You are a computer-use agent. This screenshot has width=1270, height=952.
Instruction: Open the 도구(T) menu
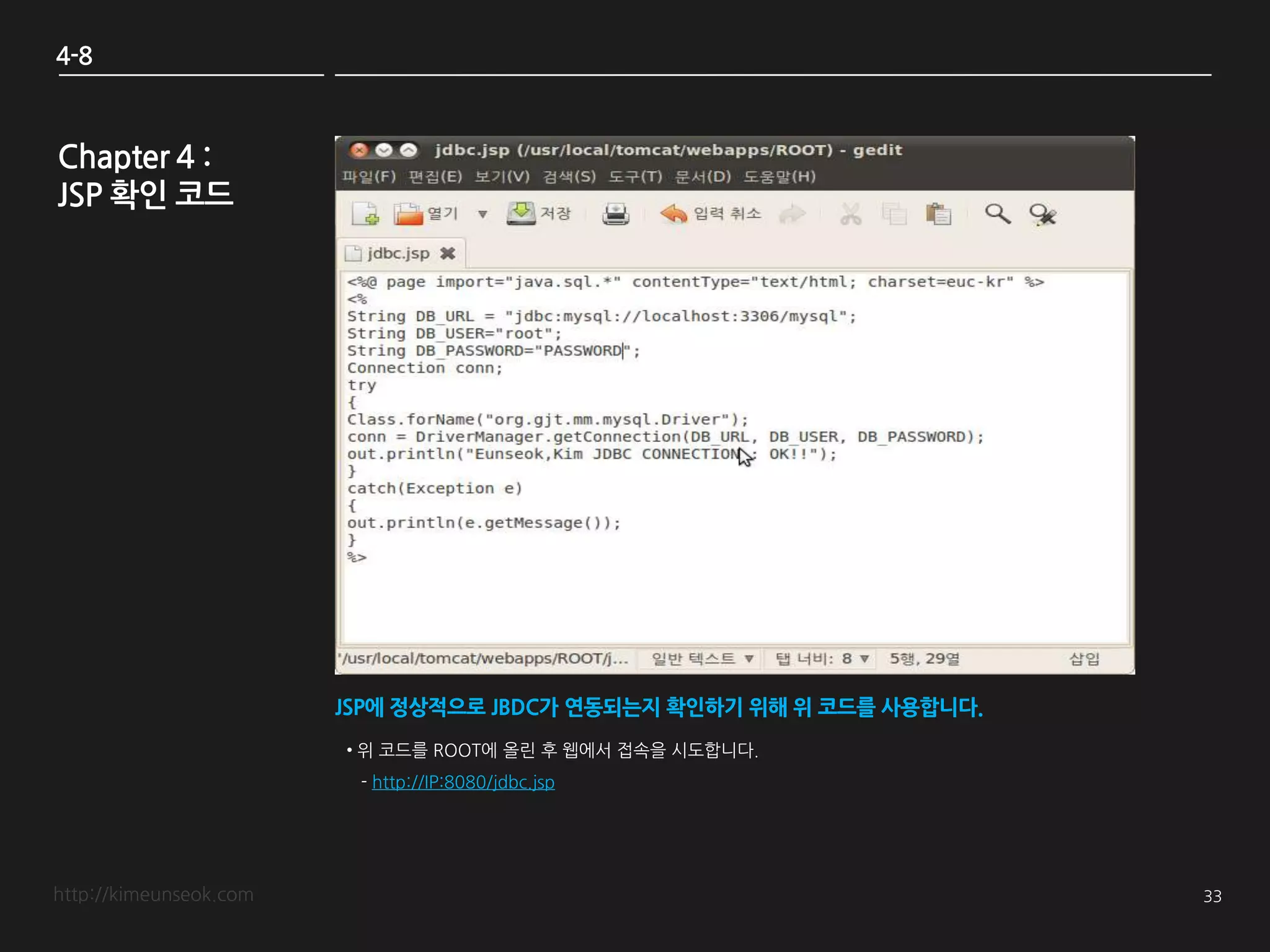(636, 177)
